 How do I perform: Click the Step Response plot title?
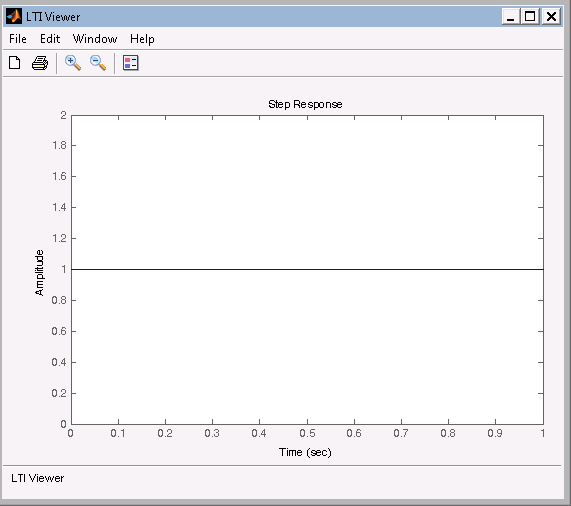(305, 104)
